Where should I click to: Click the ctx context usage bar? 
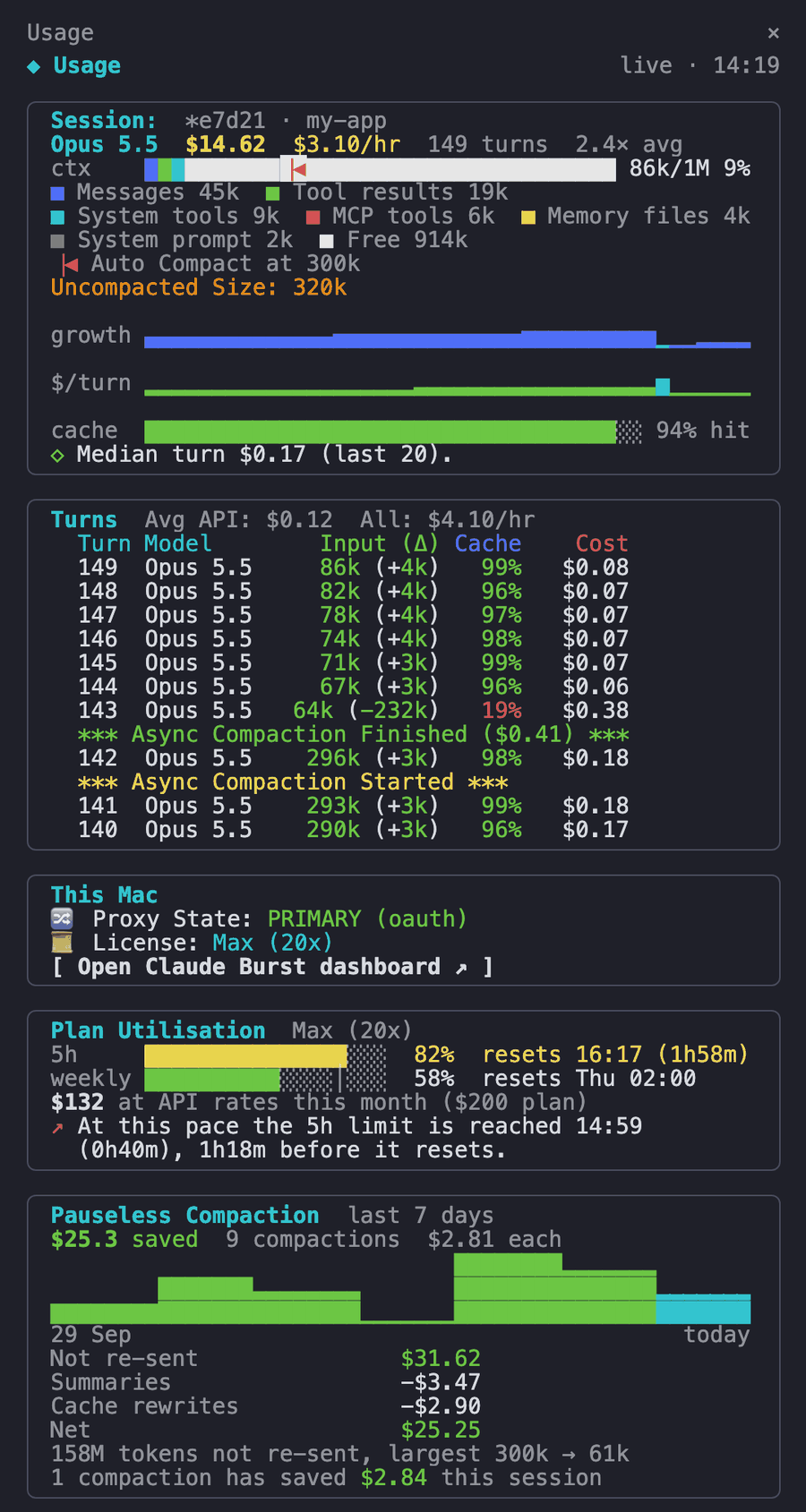380,169
